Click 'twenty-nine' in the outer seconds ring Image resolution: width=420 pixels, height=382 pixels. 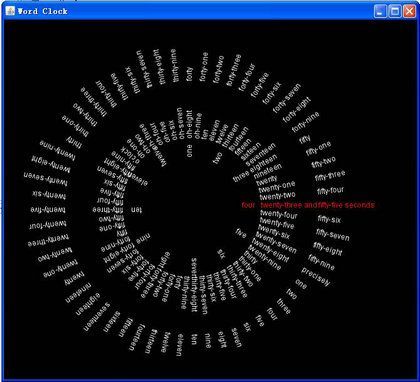pyautogui.click(x=57, y=150)
